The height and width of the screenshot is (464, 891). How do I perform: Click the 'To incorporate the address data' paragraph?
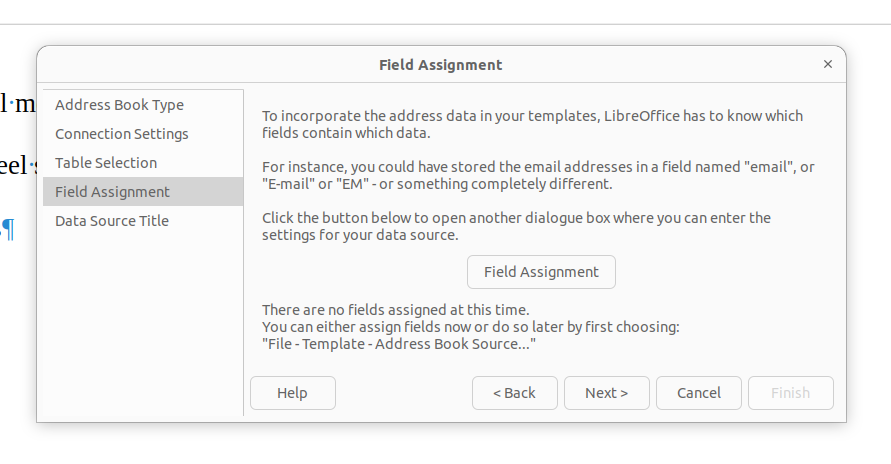(532, 124)
